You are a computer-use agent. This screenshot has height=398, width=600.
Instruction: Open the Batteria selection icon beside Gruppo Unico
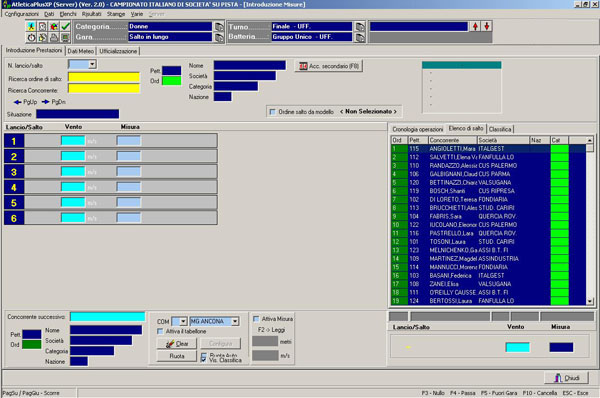(x=360, y=37)
